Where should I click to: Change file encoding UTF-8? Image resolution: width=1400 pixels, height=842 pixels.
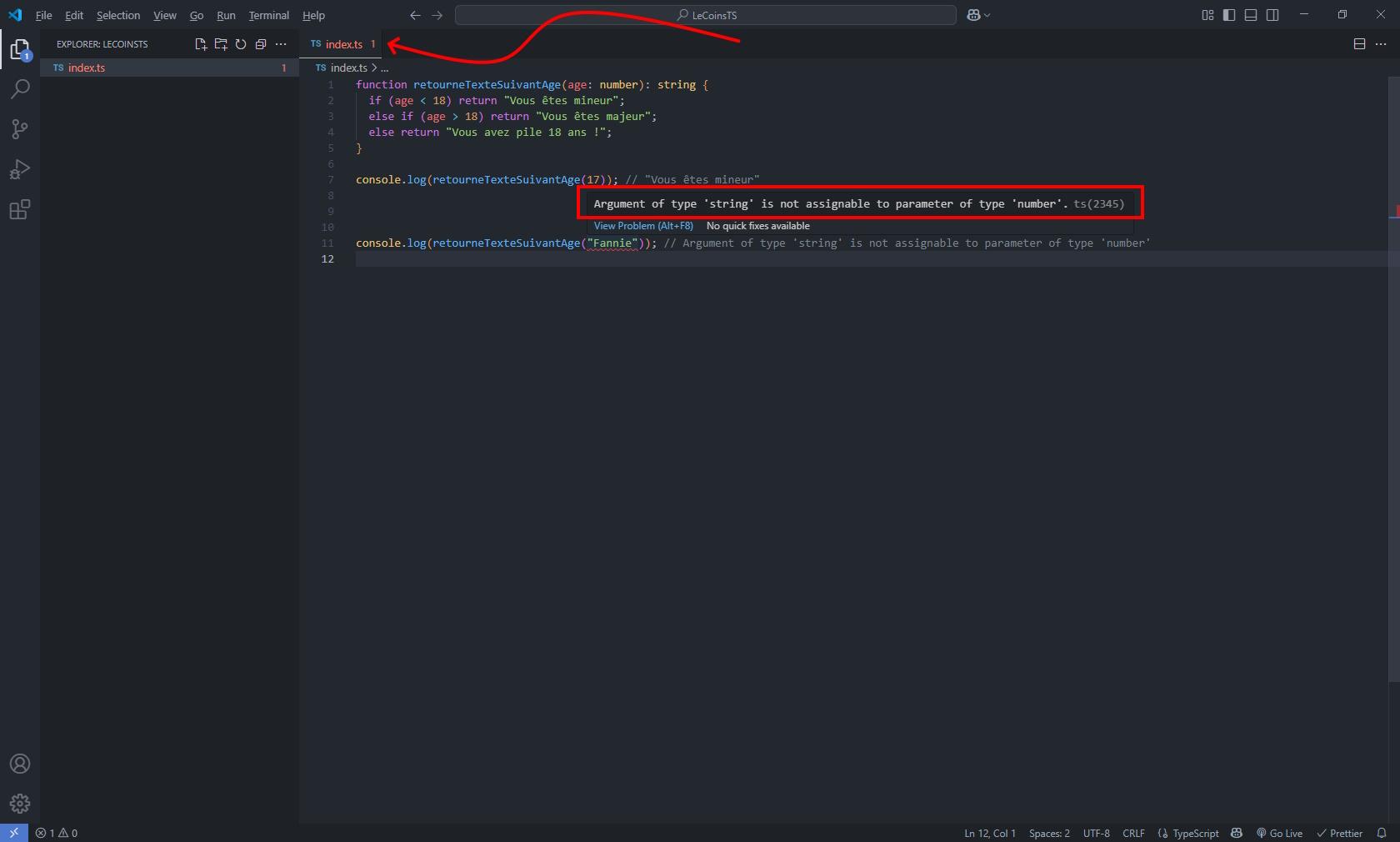coord(1096,833)
